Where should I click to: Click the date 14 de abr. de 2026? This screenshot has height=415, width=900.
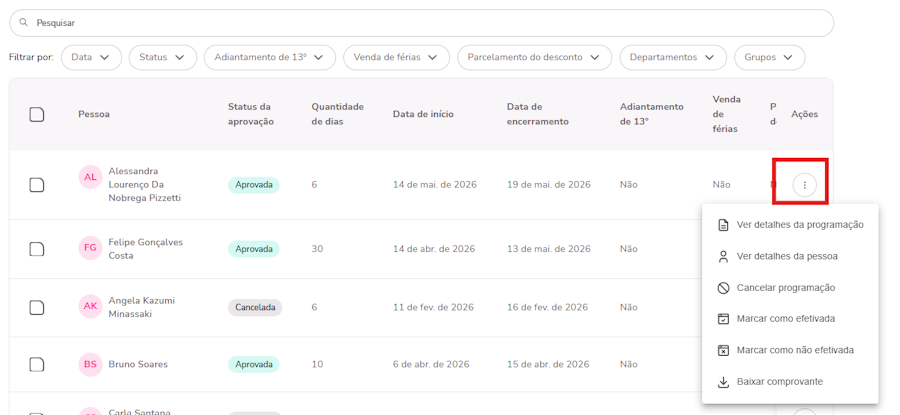tap(434, 249)
